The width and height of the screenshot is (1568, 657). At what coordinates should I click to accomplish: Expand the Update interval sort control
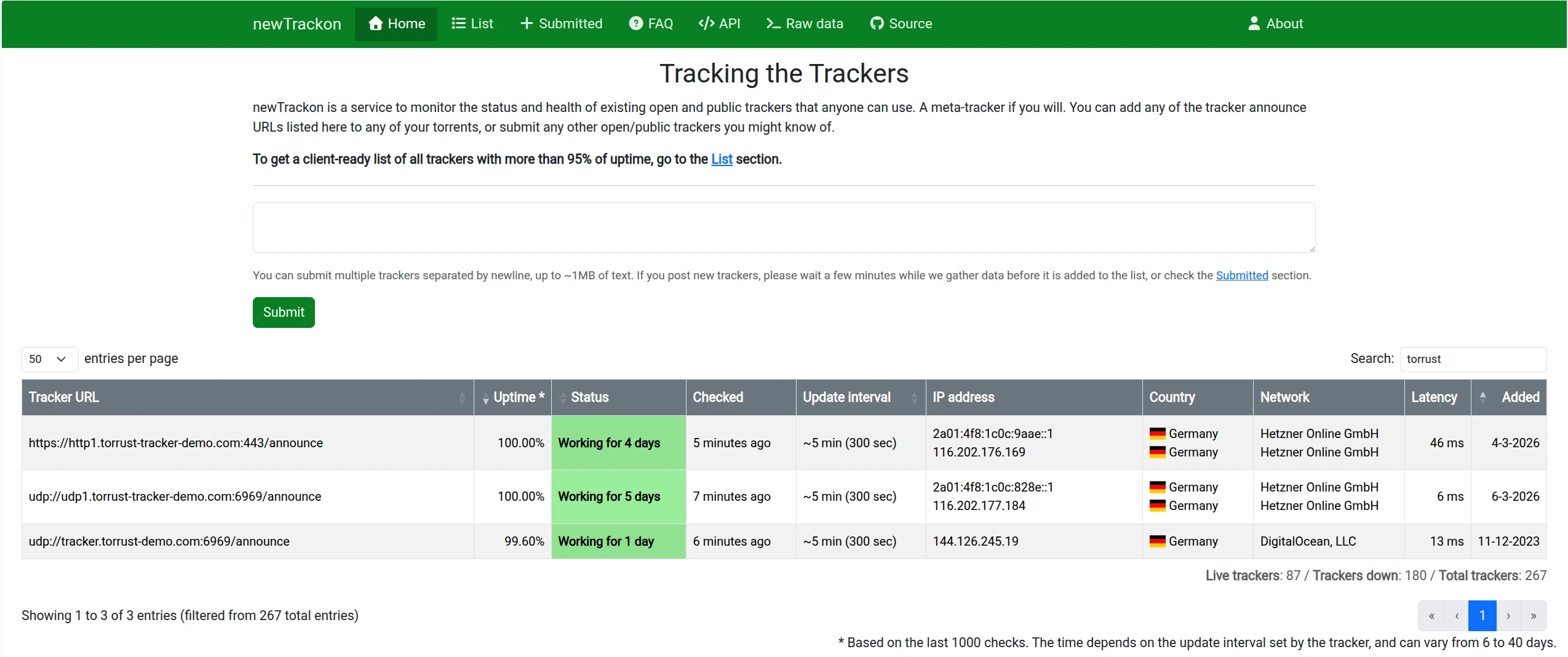click(x=914, y=397)
